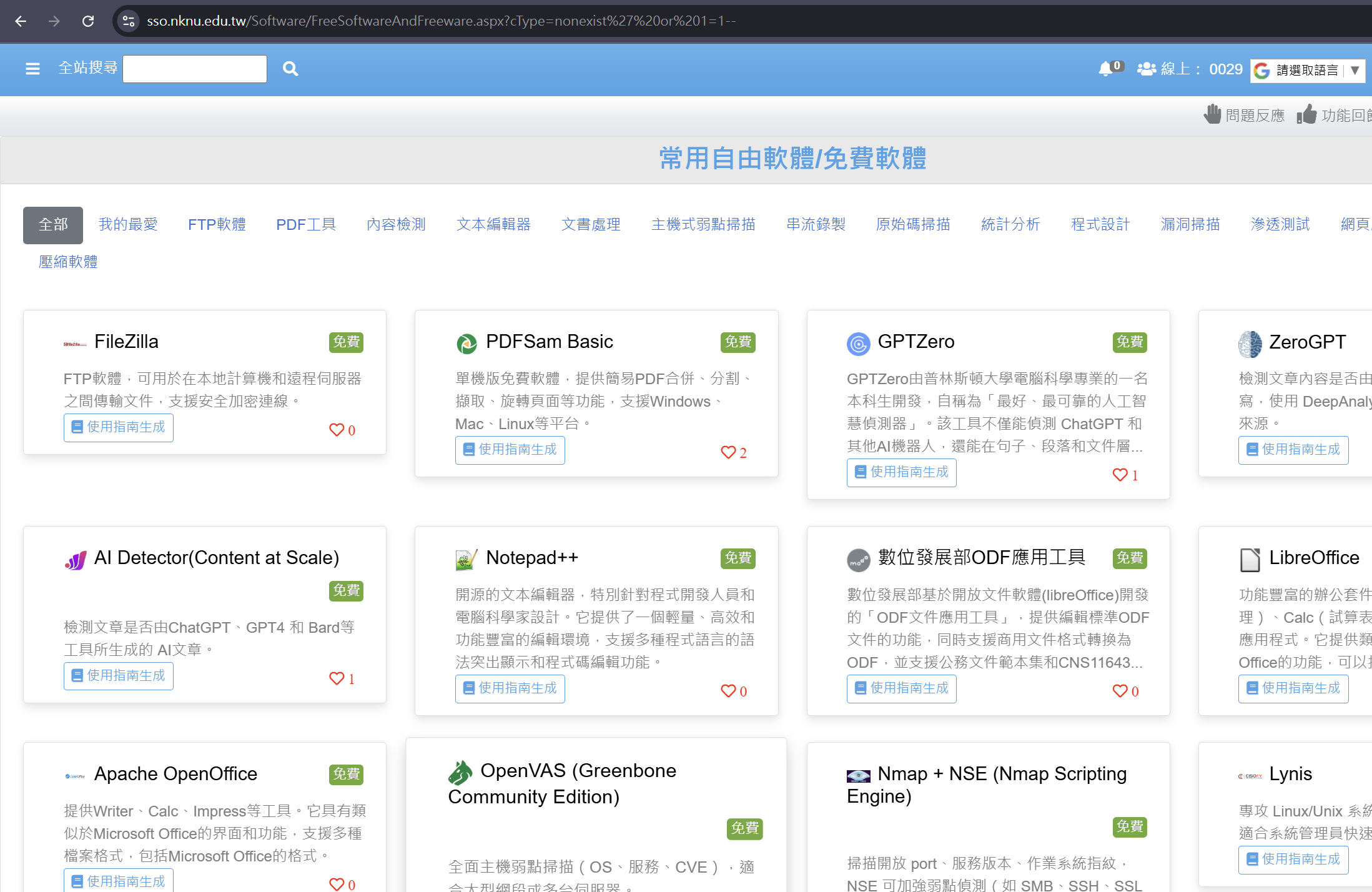1372x892 pixels.
Task: Open the 請選取語言 language dropdown
Action: click(x=1308, y=71)
